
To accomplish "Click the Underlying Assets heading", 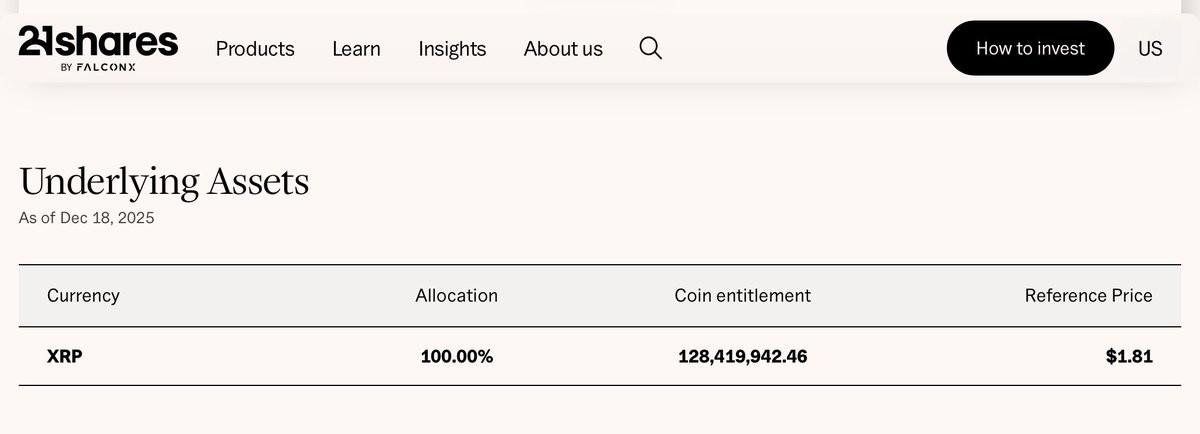I will tap(164, 182).
